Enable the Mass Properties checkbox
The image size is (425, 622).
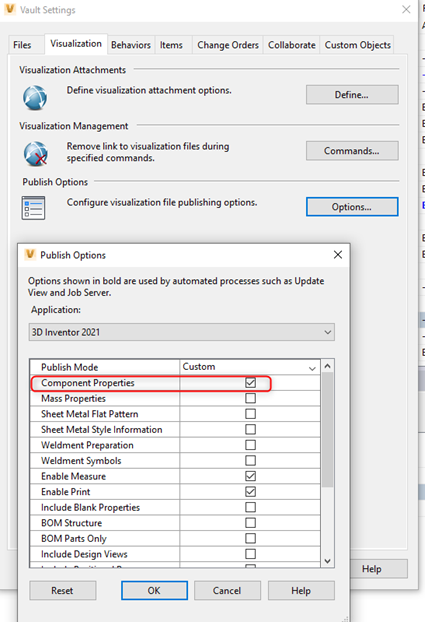(250, 398)
